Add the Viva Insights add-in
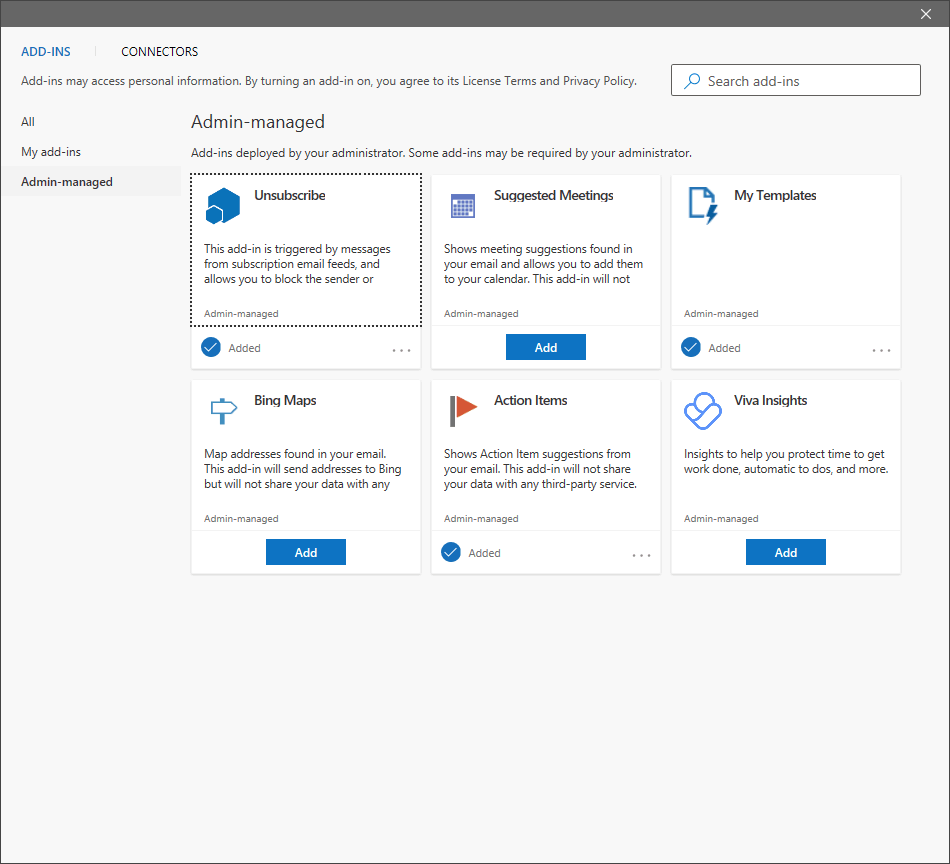The width and height of the screenshot is (950, 864). point(785,552)
